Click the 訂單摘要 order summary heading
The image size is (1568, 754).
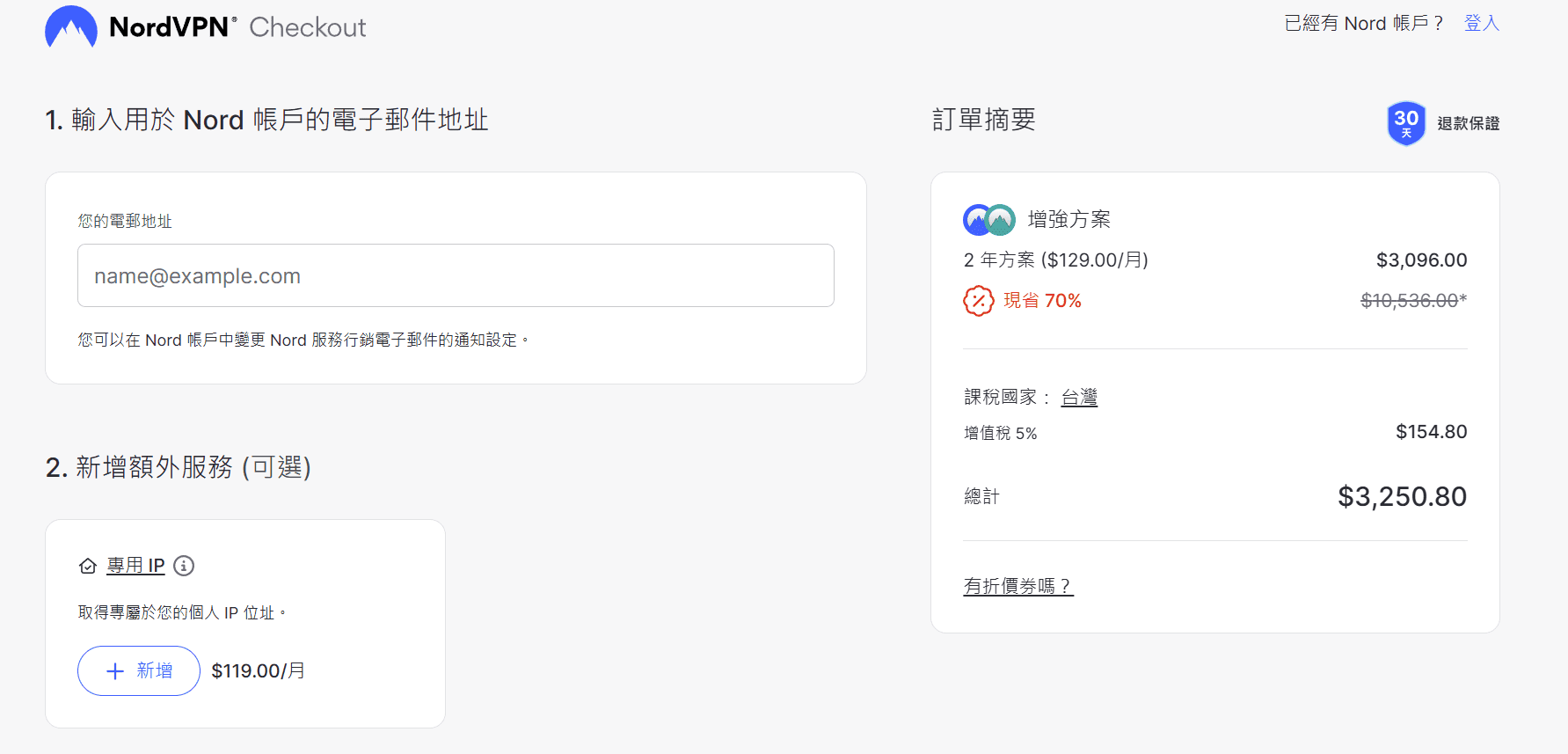(983, 120)
